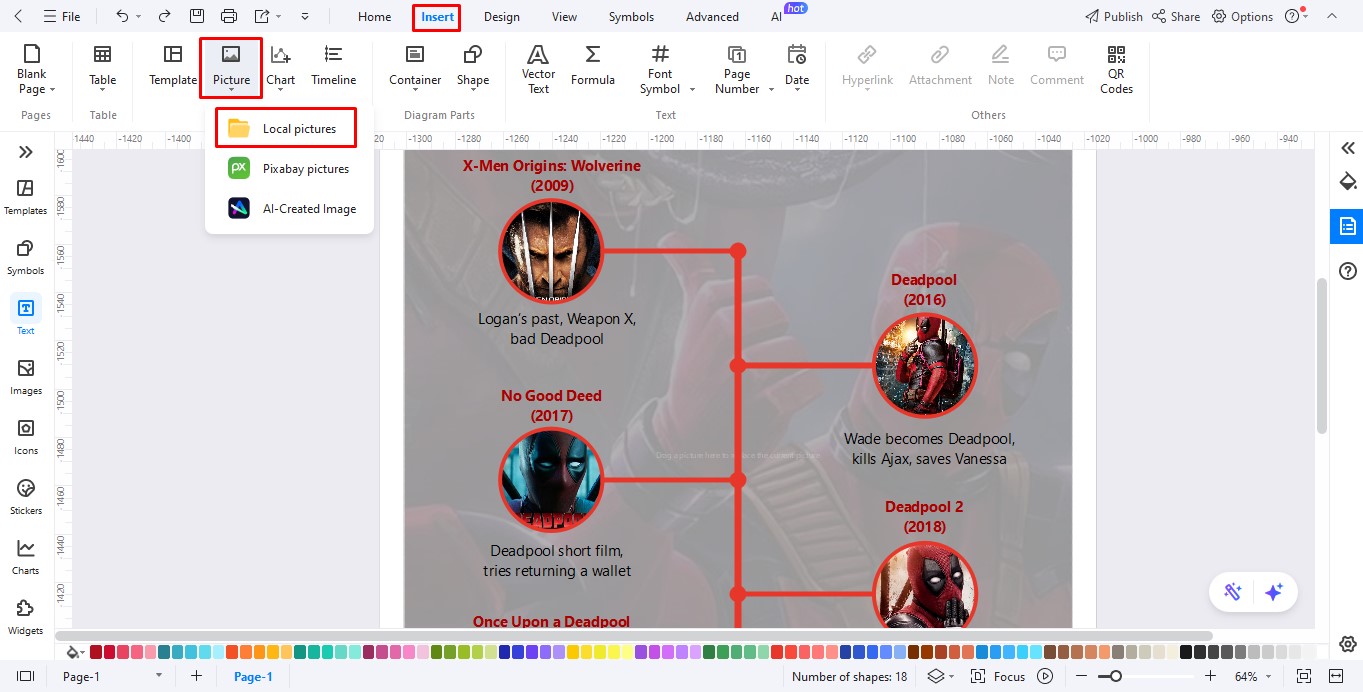Click the Share button
Viewport: 1363px width, 692px height.
point(1176,17)
